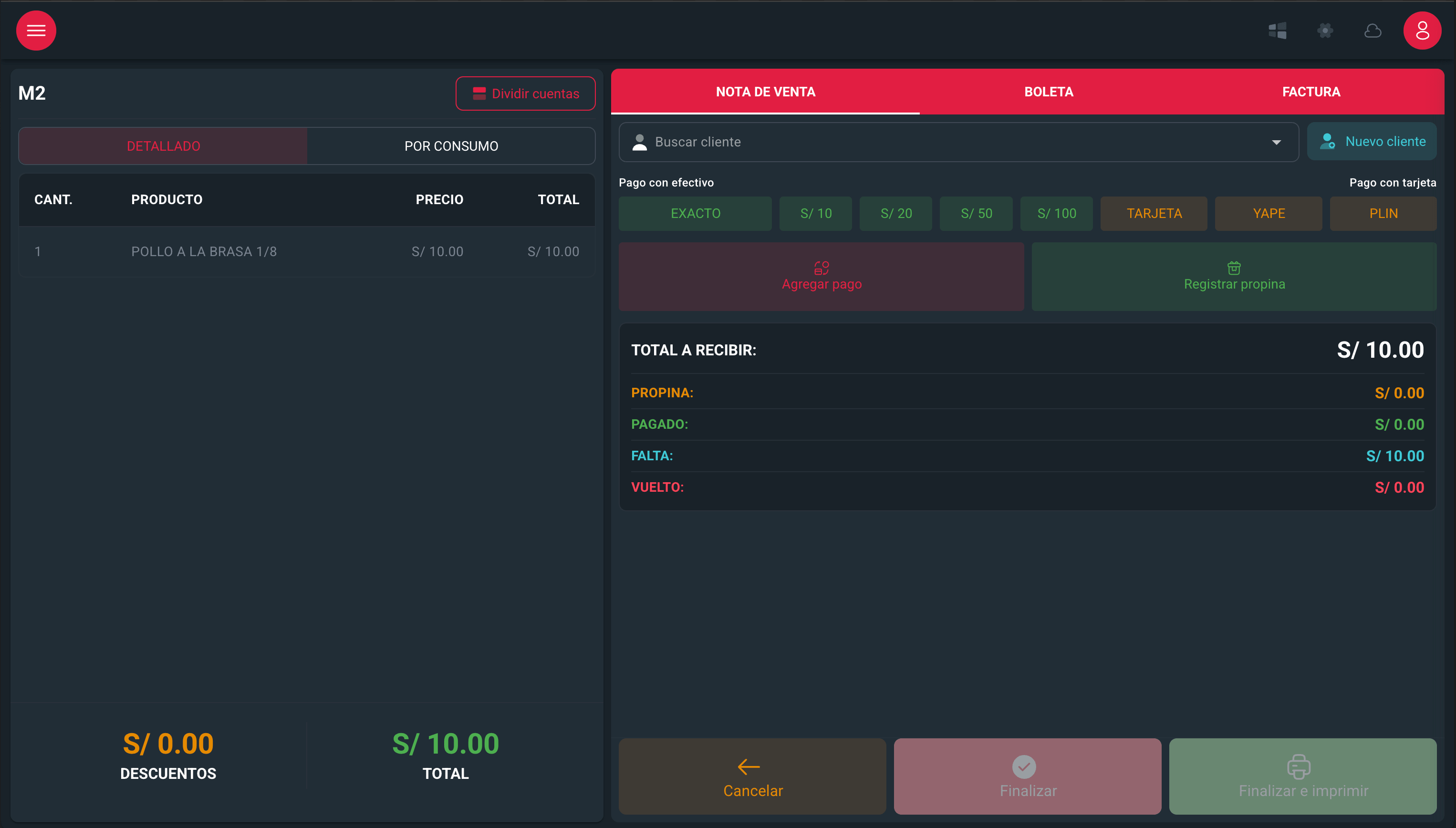This screenshot has width=1456, height=828.
Task: Open settings gear icon in header
Action: pos(1325,31)
